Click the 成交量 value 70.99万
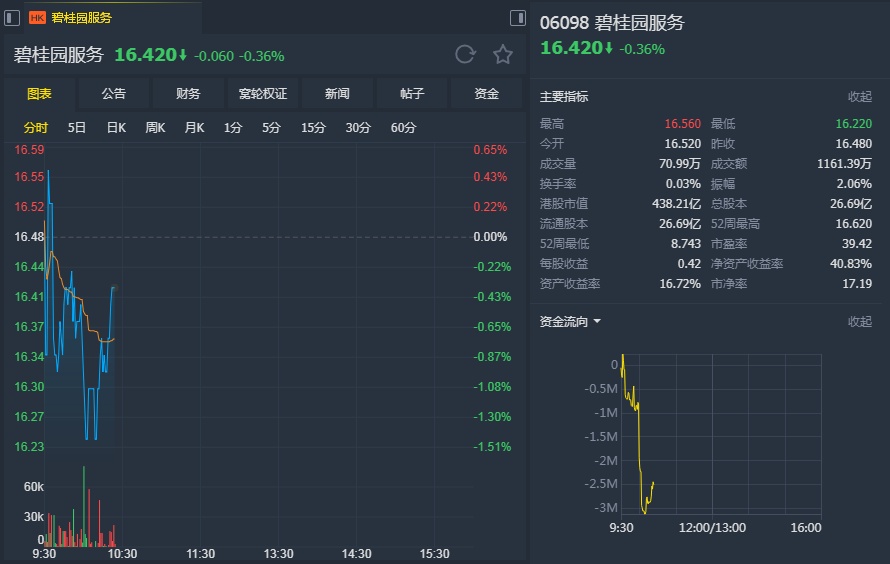The image size is (890, 564). click(x=679, y=164)
